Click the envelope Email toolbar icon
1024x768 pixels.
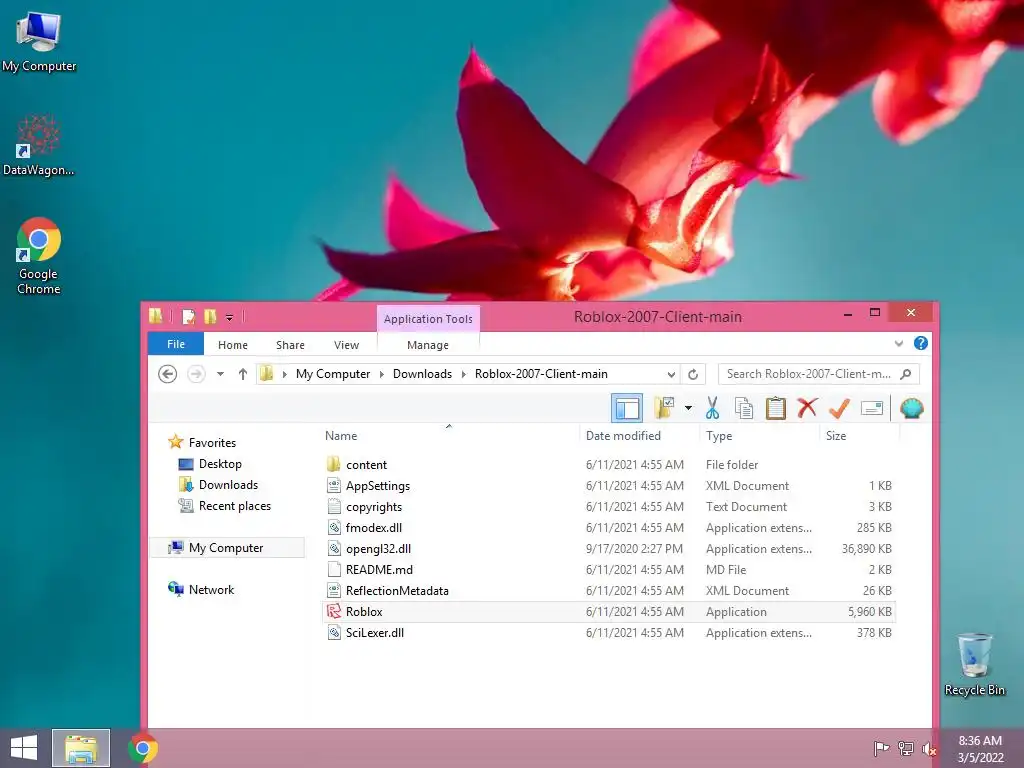[872, 409]
